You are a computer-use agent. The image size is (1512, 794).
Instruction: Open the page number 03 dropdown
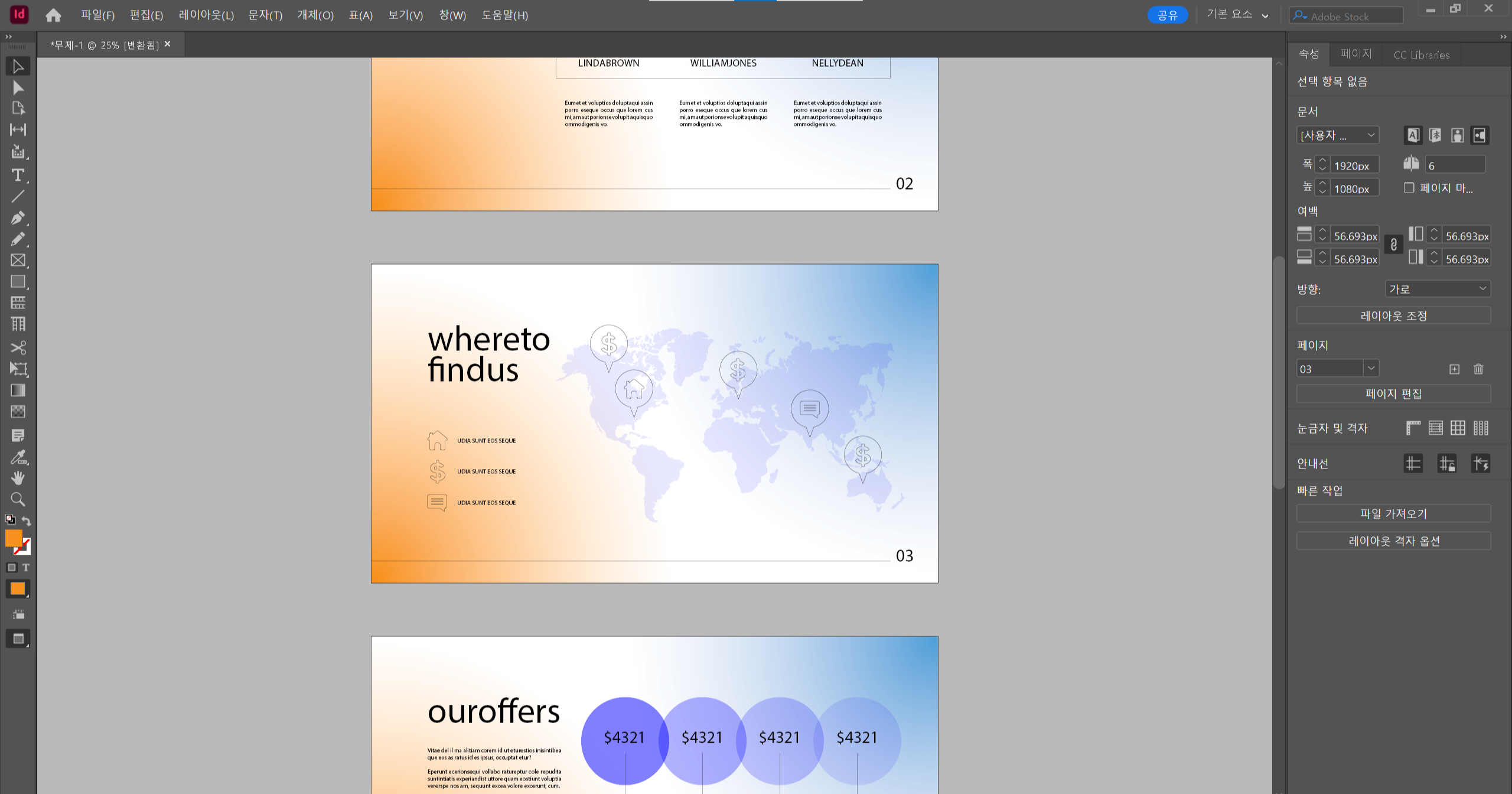[x=1371, y=368]
